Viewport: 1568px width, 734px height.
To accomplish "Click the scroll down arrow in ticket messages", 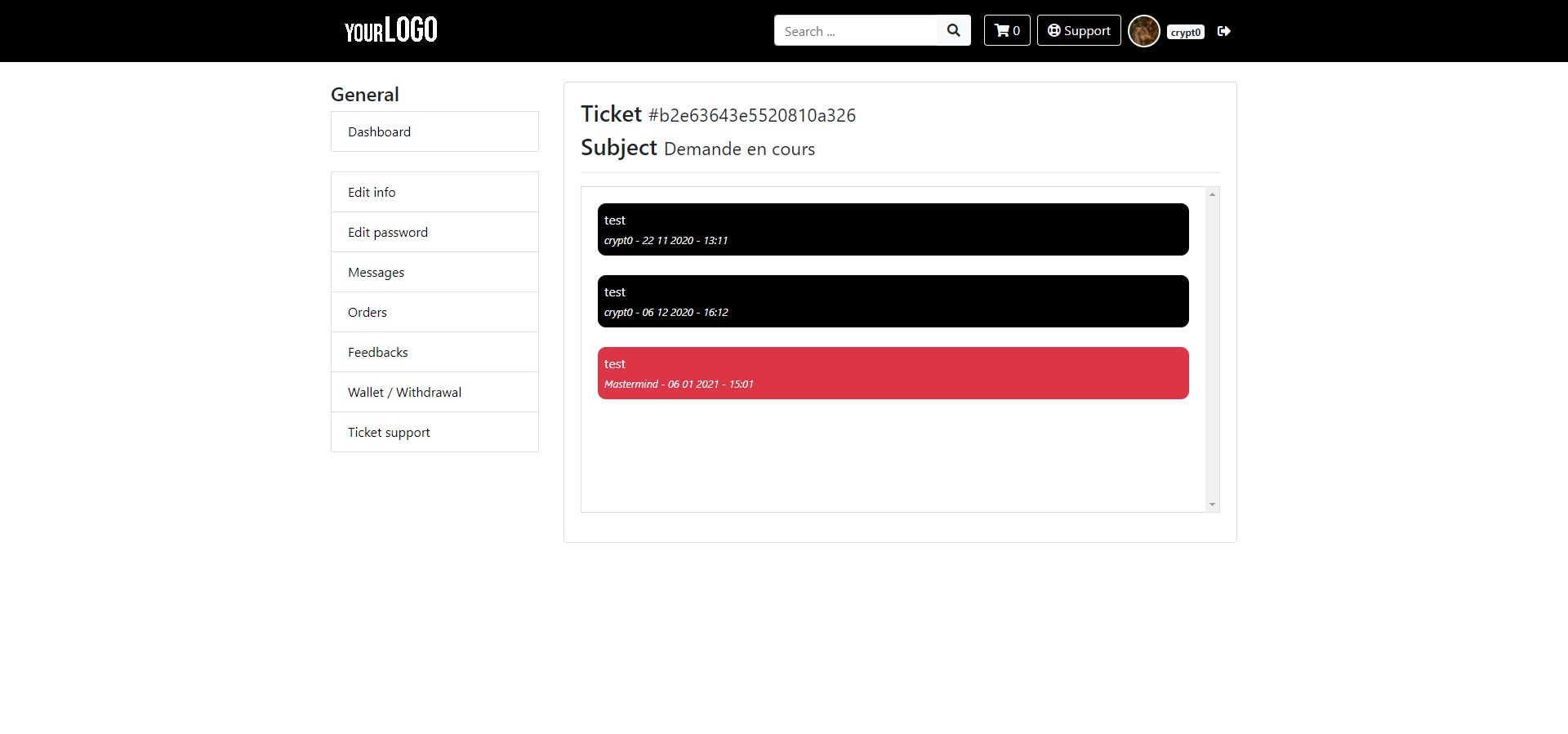I will point(1212,505).
